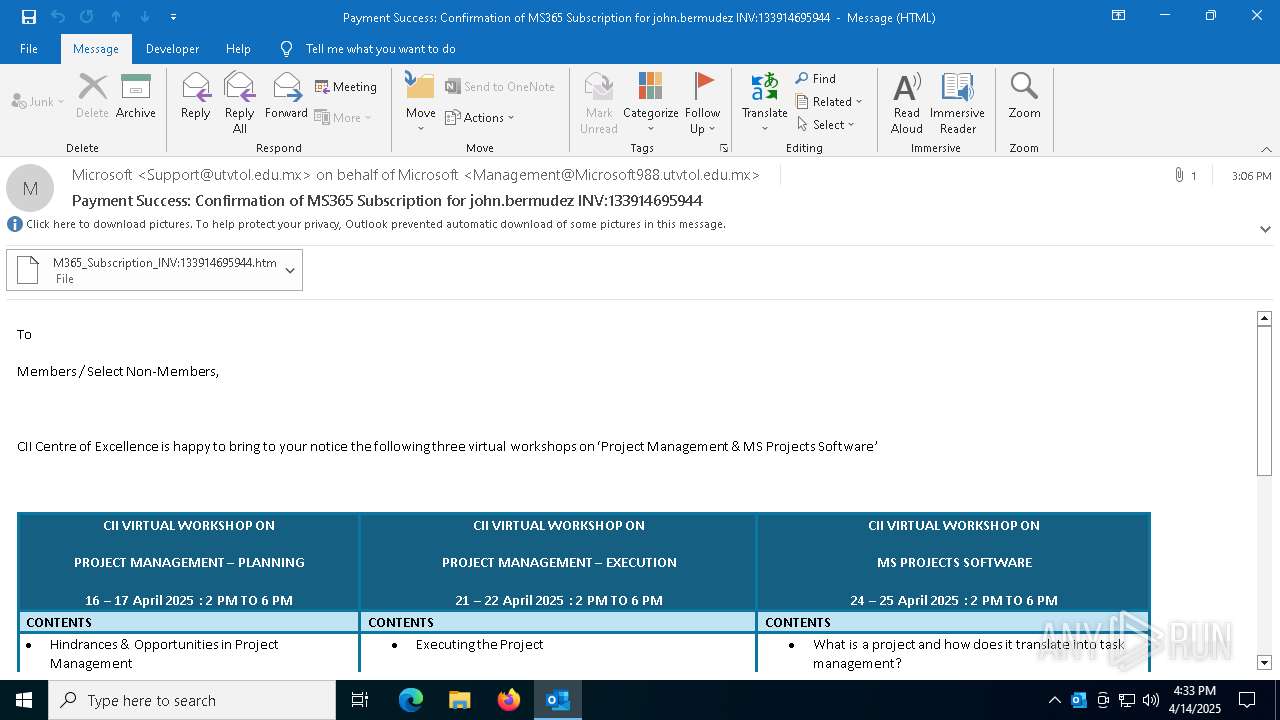Open the Junk dropdown
Image resolution: width=1280 pixels, height=720 pixels.
point(38,101)
